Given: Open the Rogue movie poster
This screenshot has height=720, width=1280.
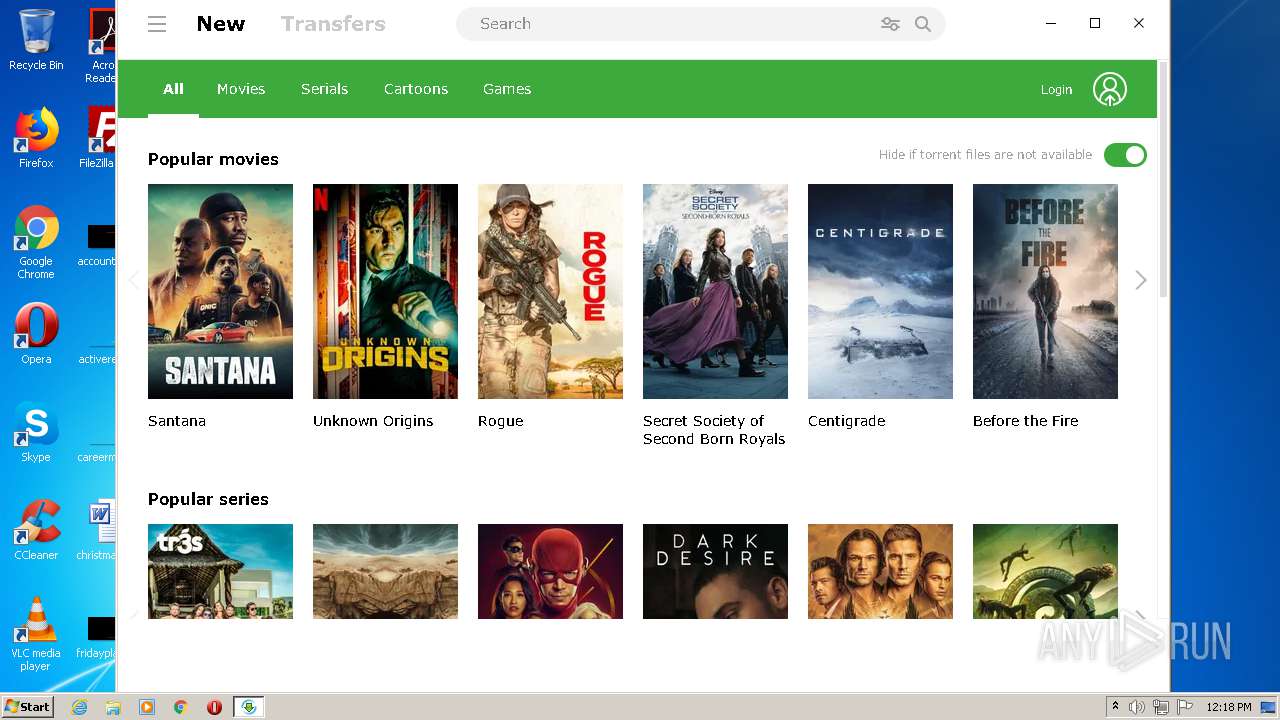Looking at the screenshot, I should [x=550, y=291].
